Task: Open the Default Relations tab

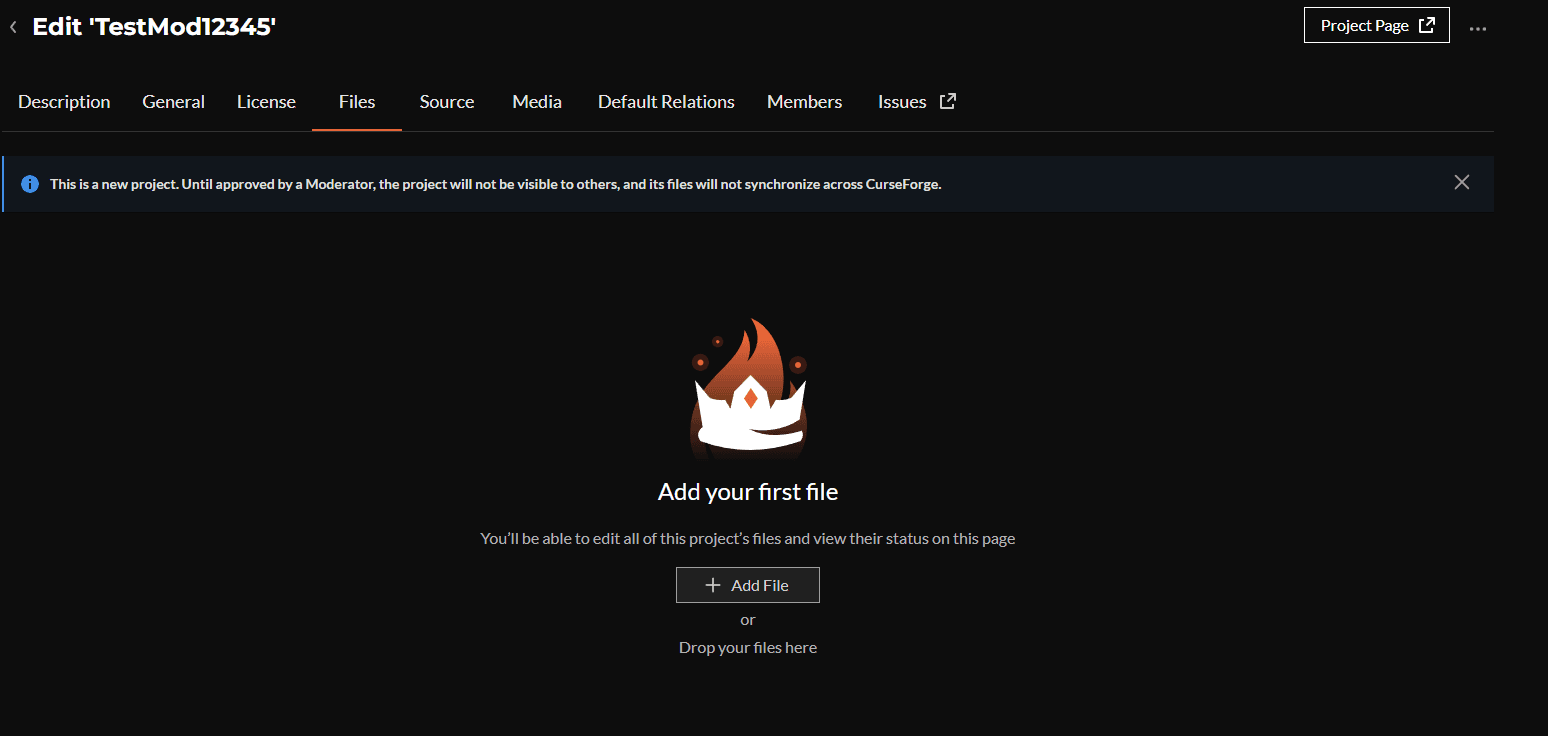Action: click(665, 101)
